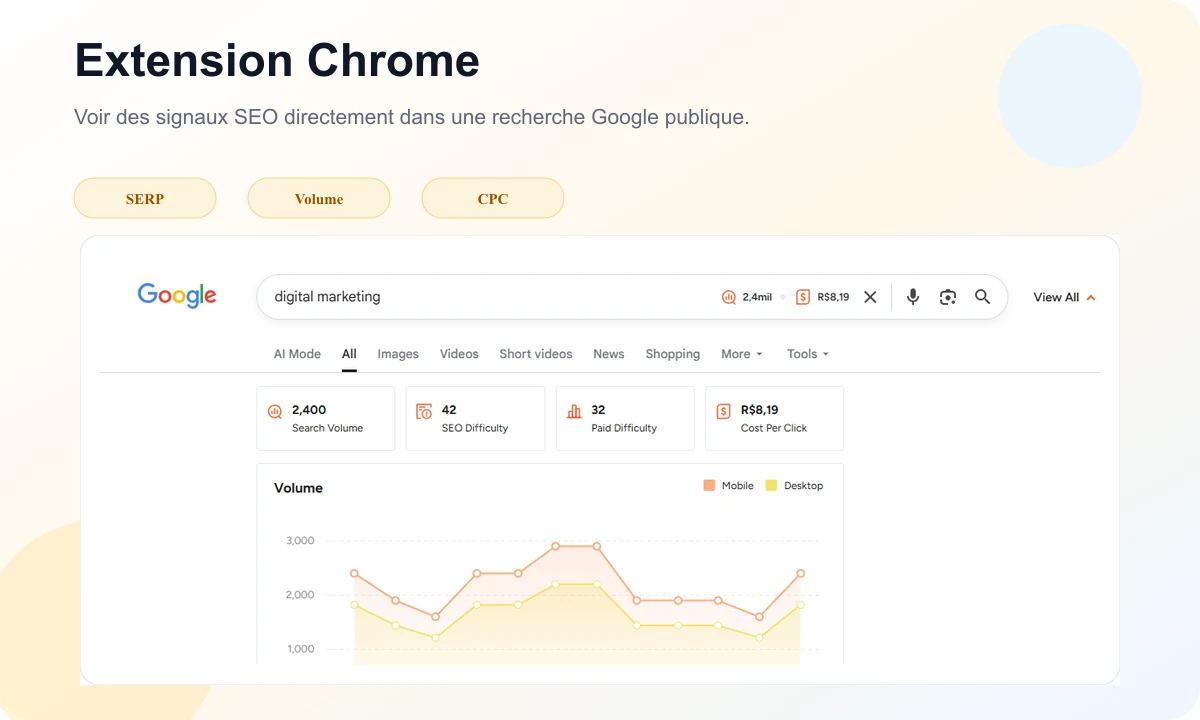Select the All tab
Image resolution: width=1200 pixels, height=720 pixels.
pyautogui.click(x=349, y=354)
